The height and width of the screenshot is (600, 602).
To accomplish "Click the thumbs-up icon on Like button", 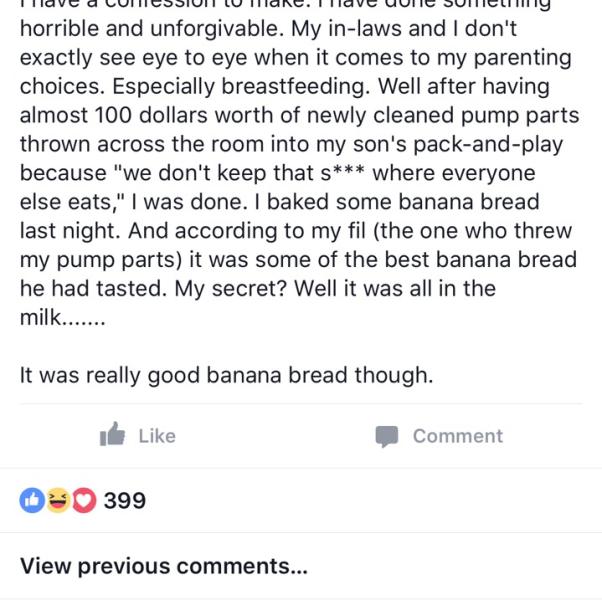I will tap(112, 435).
